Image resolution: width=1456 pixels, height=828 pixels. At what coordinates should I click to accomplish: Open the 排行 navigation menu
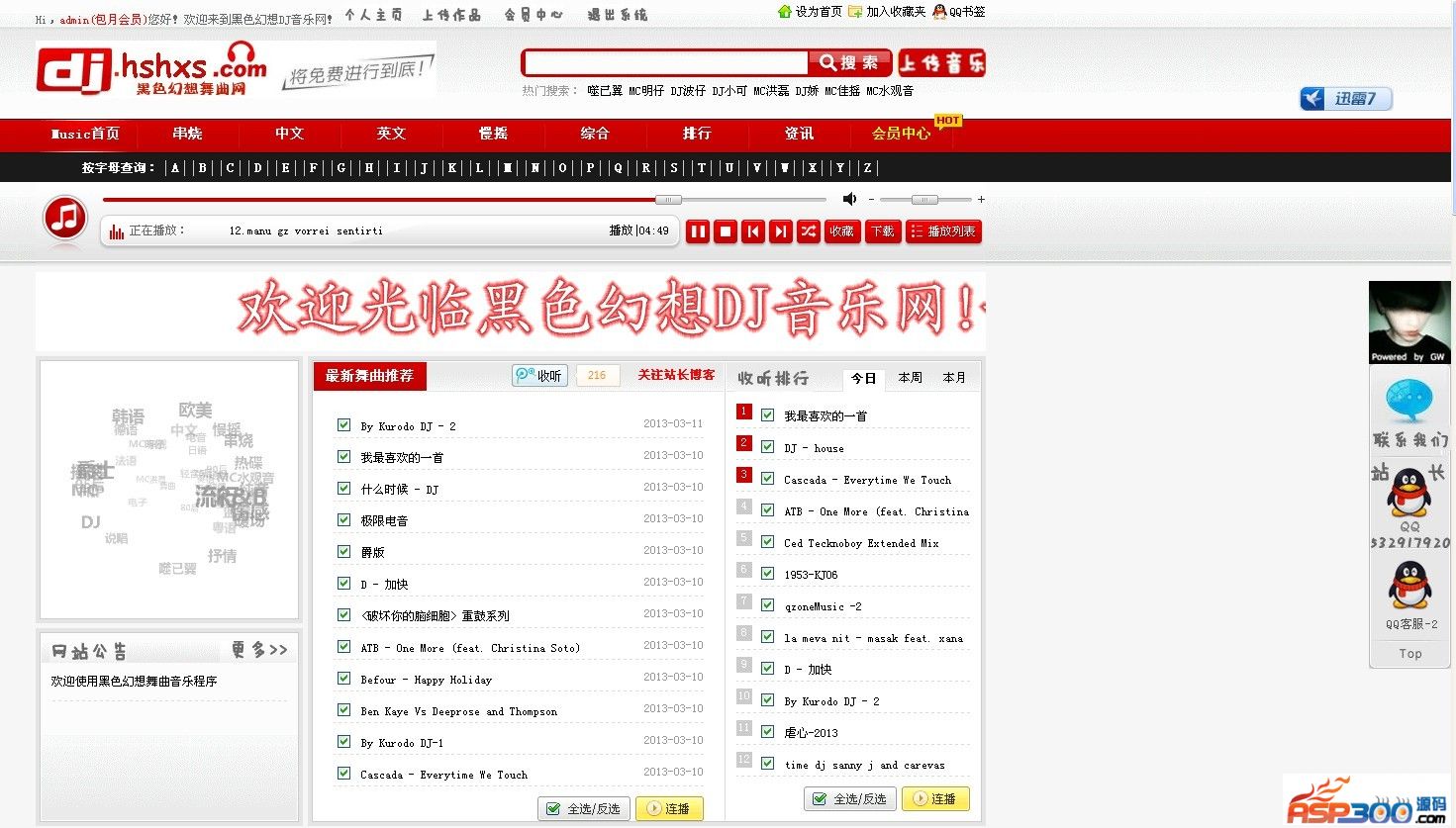[x=697, y=134]
